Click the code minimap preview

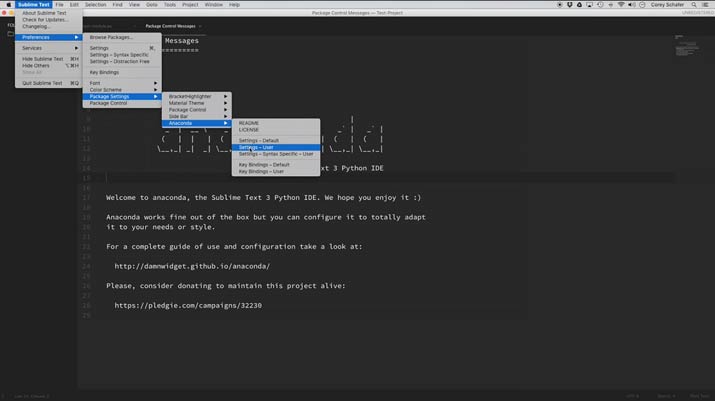tap(687, 46)
